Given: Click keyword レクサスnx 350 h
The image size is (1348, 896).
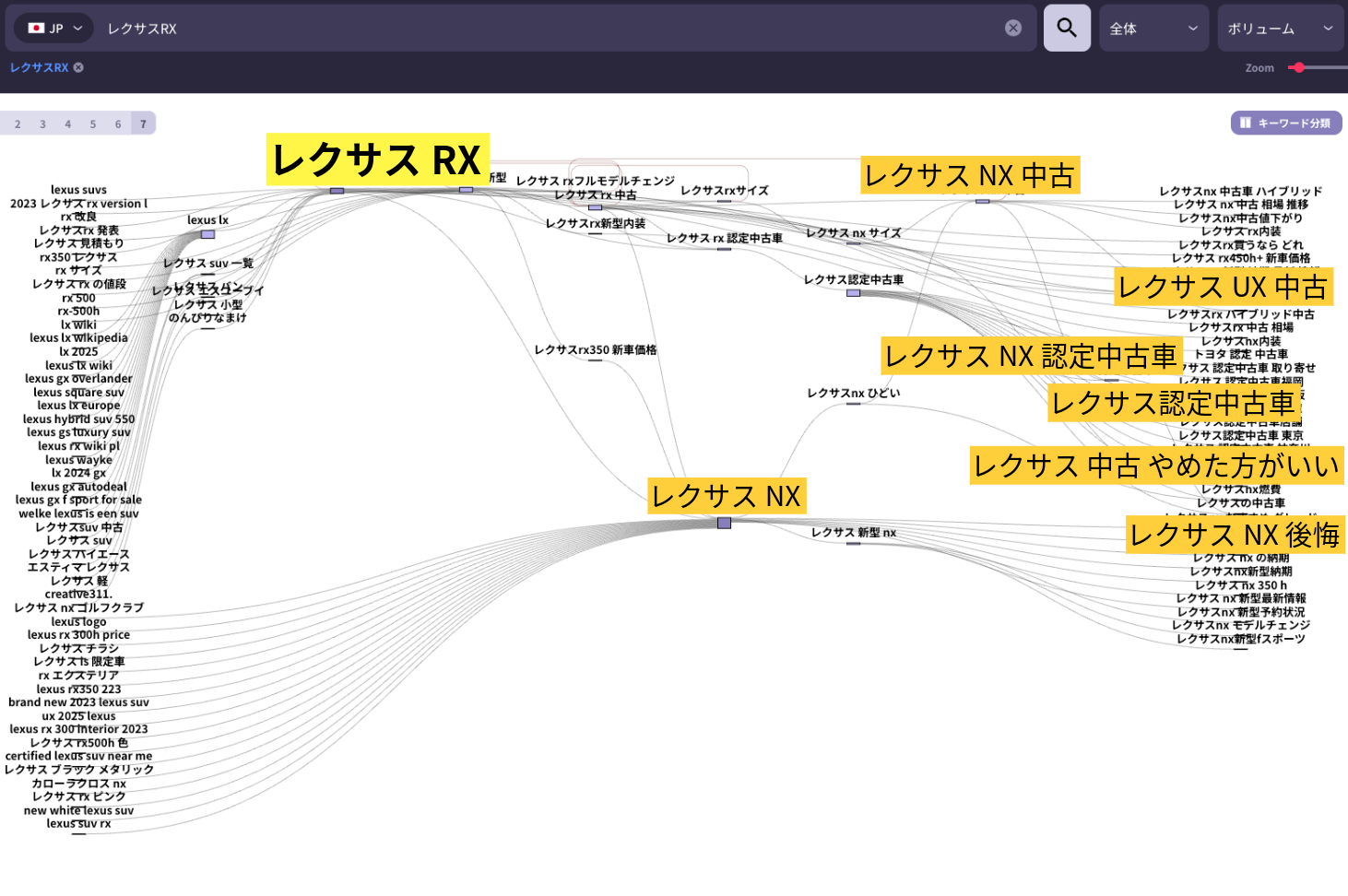Looking at the screenshot, I should point(1241,585).
